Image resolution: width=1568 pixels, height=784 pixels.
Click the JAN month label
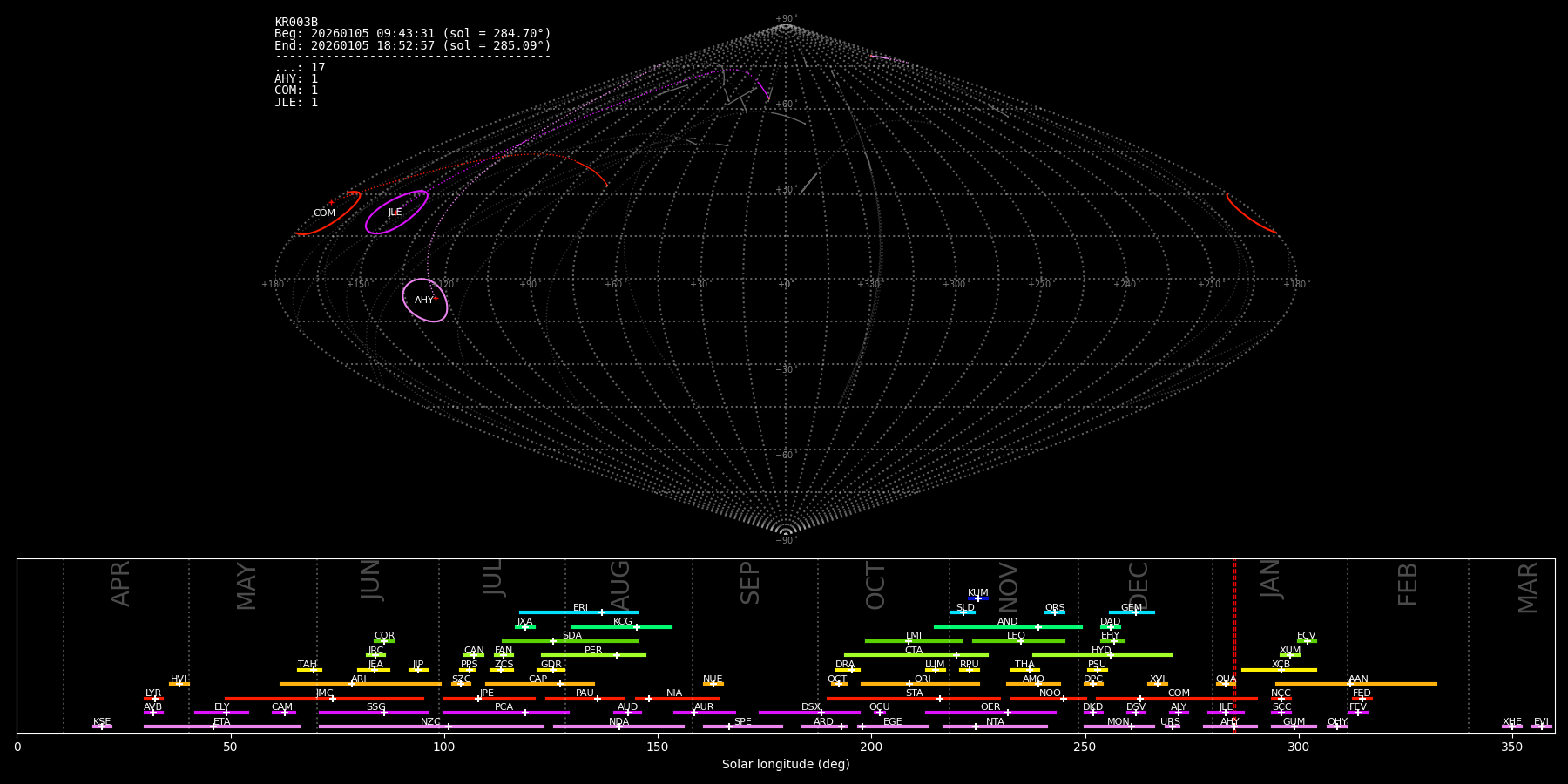point(1271,578)
